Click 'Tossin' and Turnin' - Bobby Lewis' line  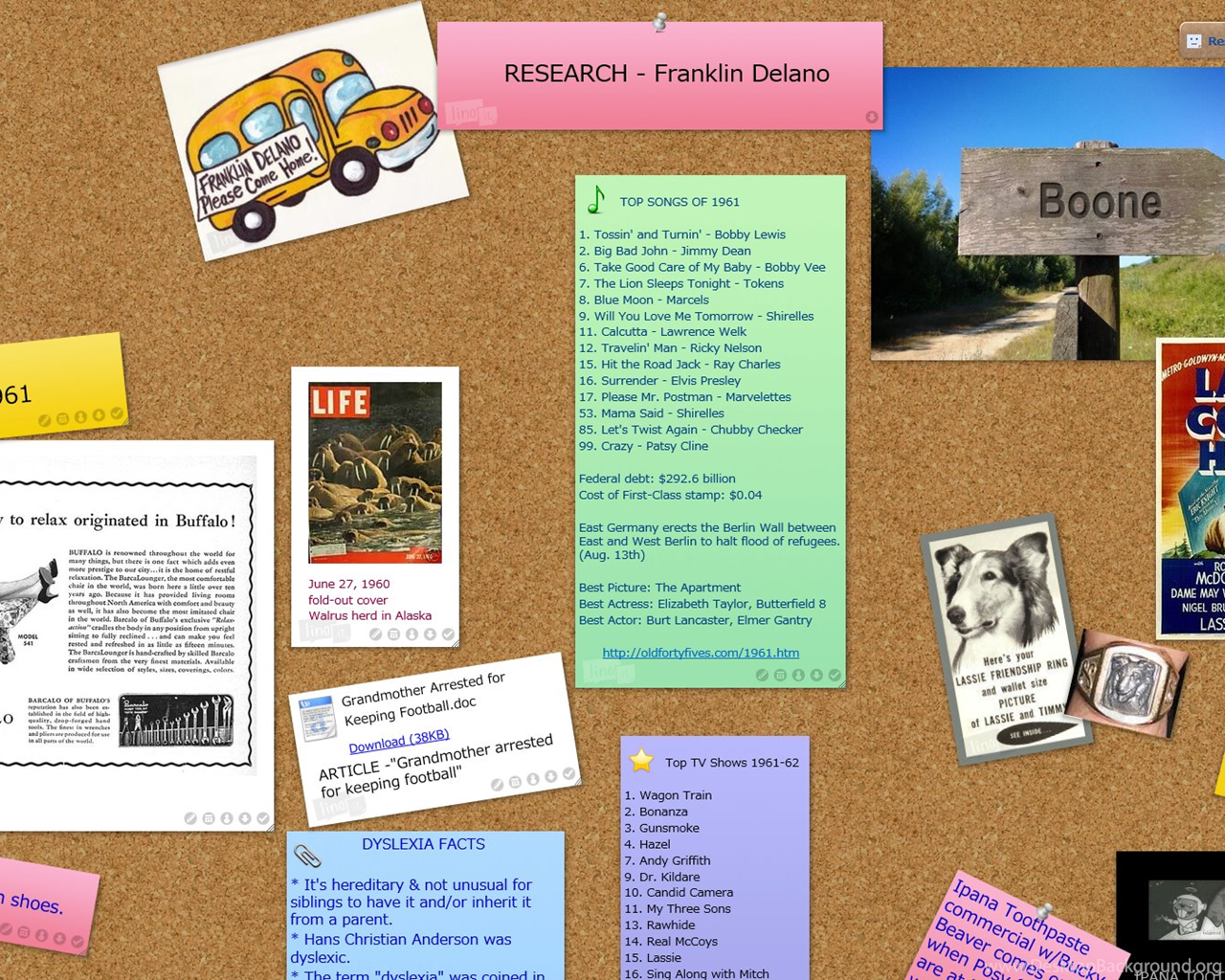(x=682, y=234)
